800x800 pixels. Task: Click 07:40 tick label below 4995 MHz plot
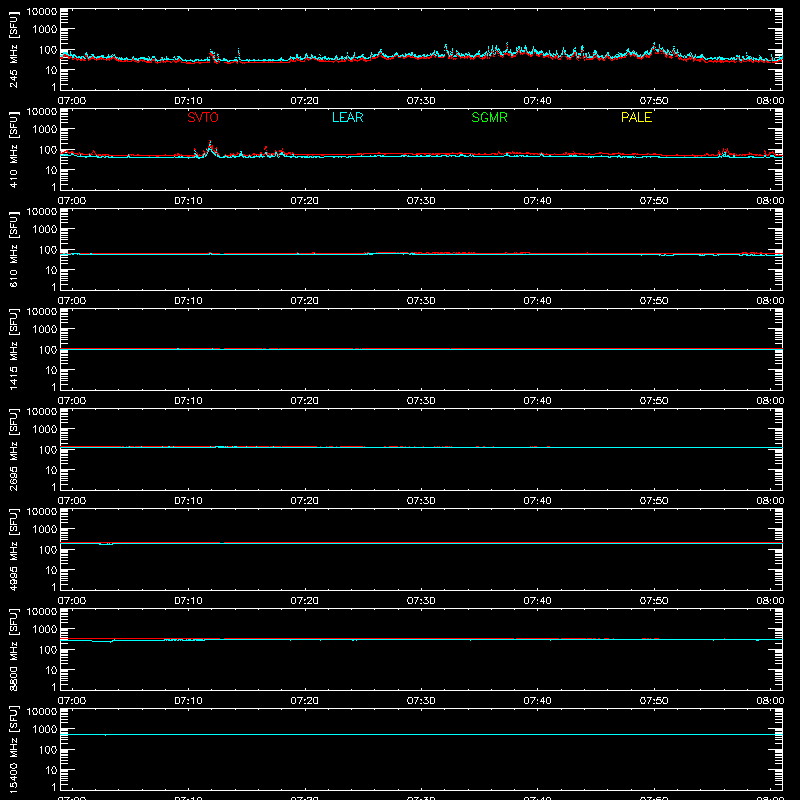point(537,601)
